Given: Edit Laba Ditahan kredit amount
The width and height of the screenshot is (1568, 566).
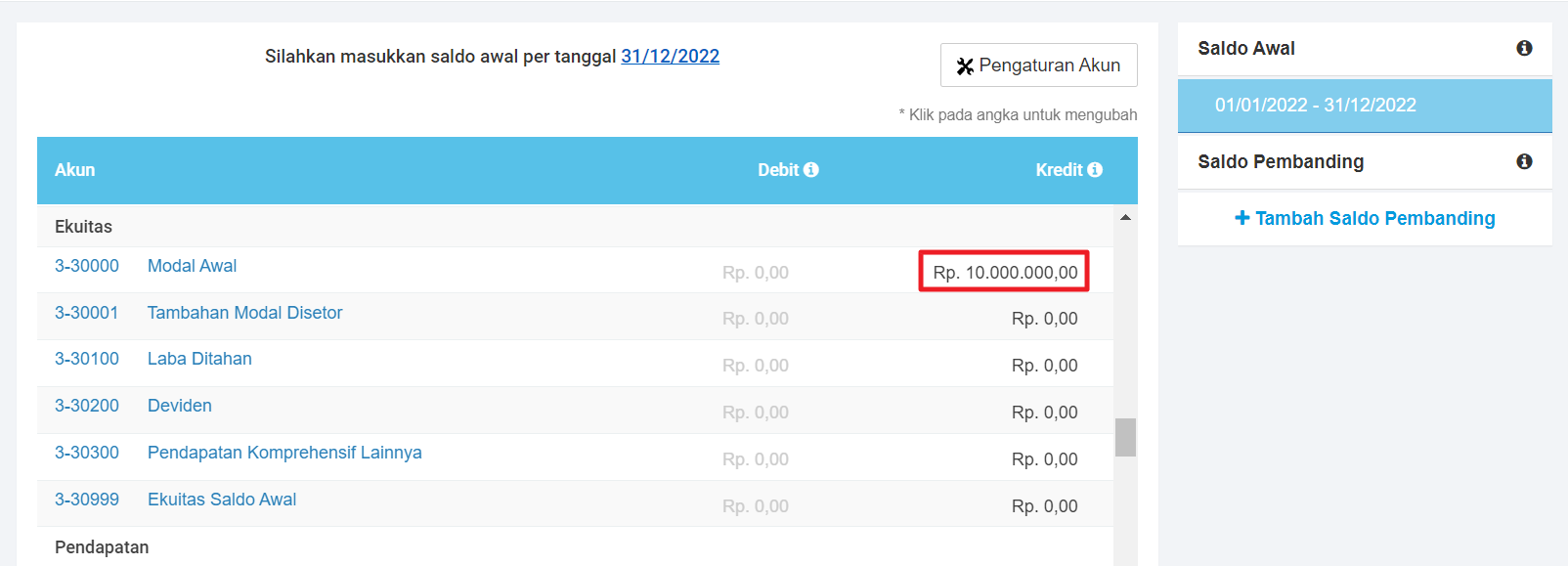Looking at the screenshot, I should tap(1044, 366).
